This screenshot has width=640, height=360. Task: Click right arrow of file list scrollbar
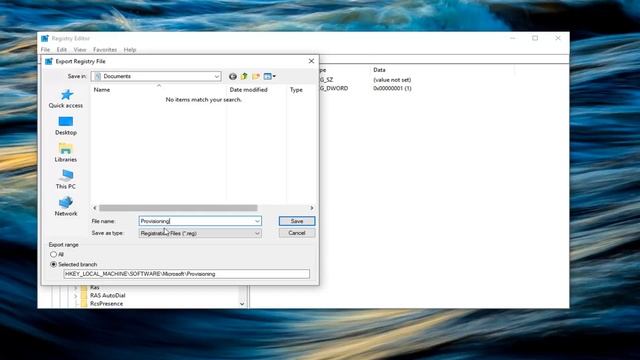click(x=312, y=208)
